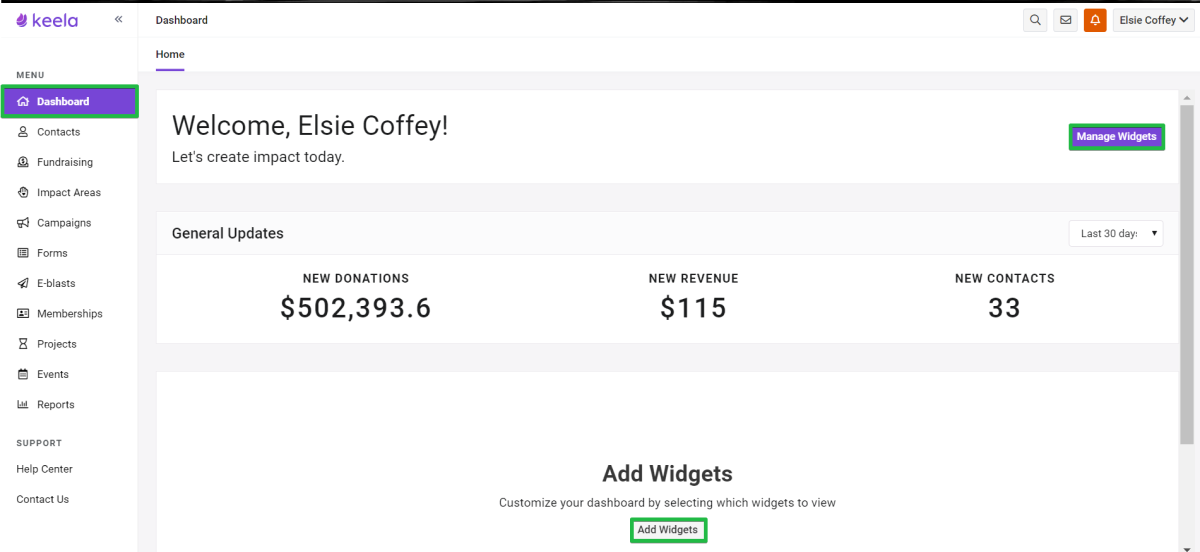Open the mail envelope icon
This screenshot has width=1200, height=552.
tap(1065, 20)
